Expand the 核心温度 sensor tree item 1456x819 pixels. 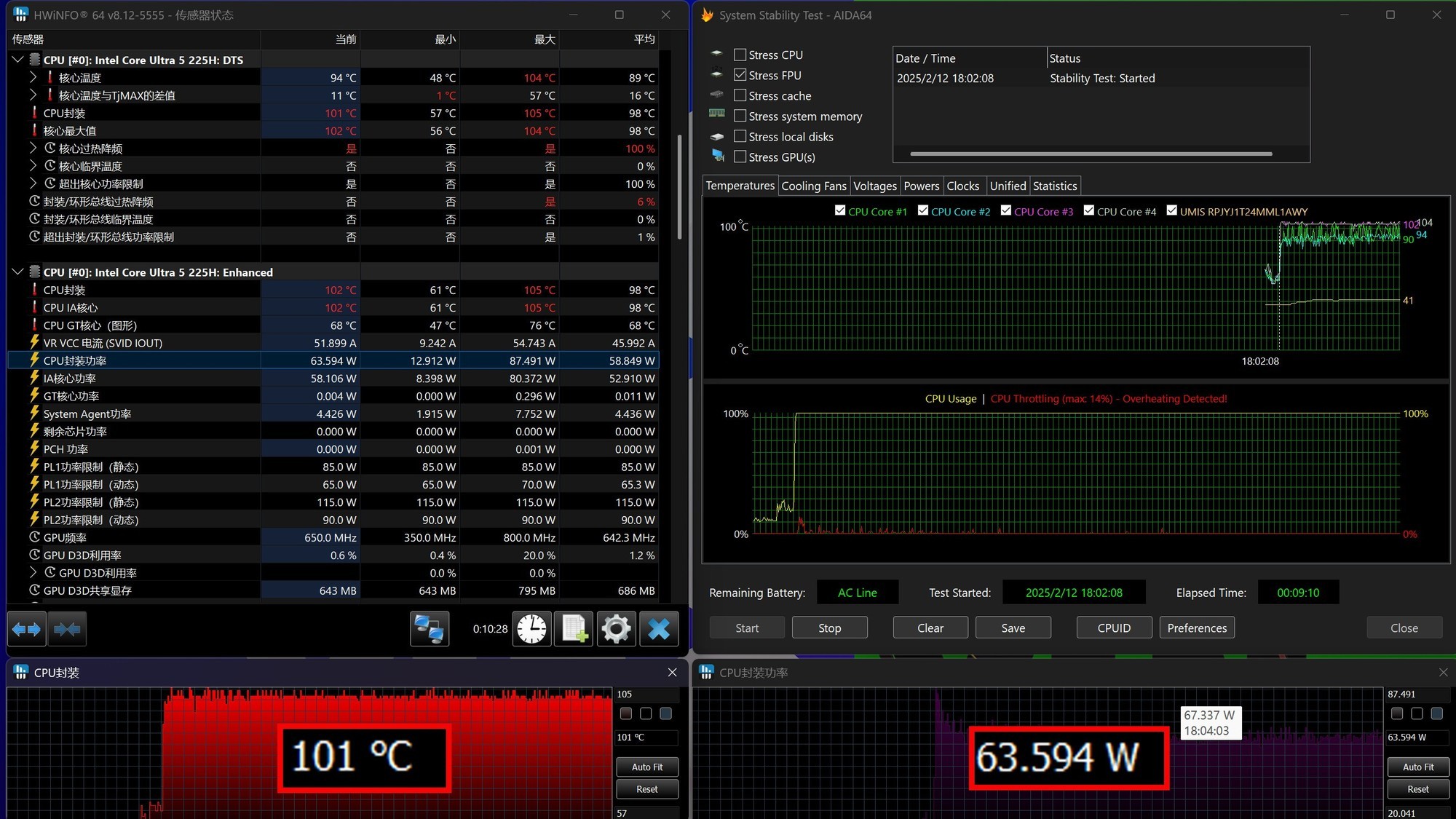[34, 77]
